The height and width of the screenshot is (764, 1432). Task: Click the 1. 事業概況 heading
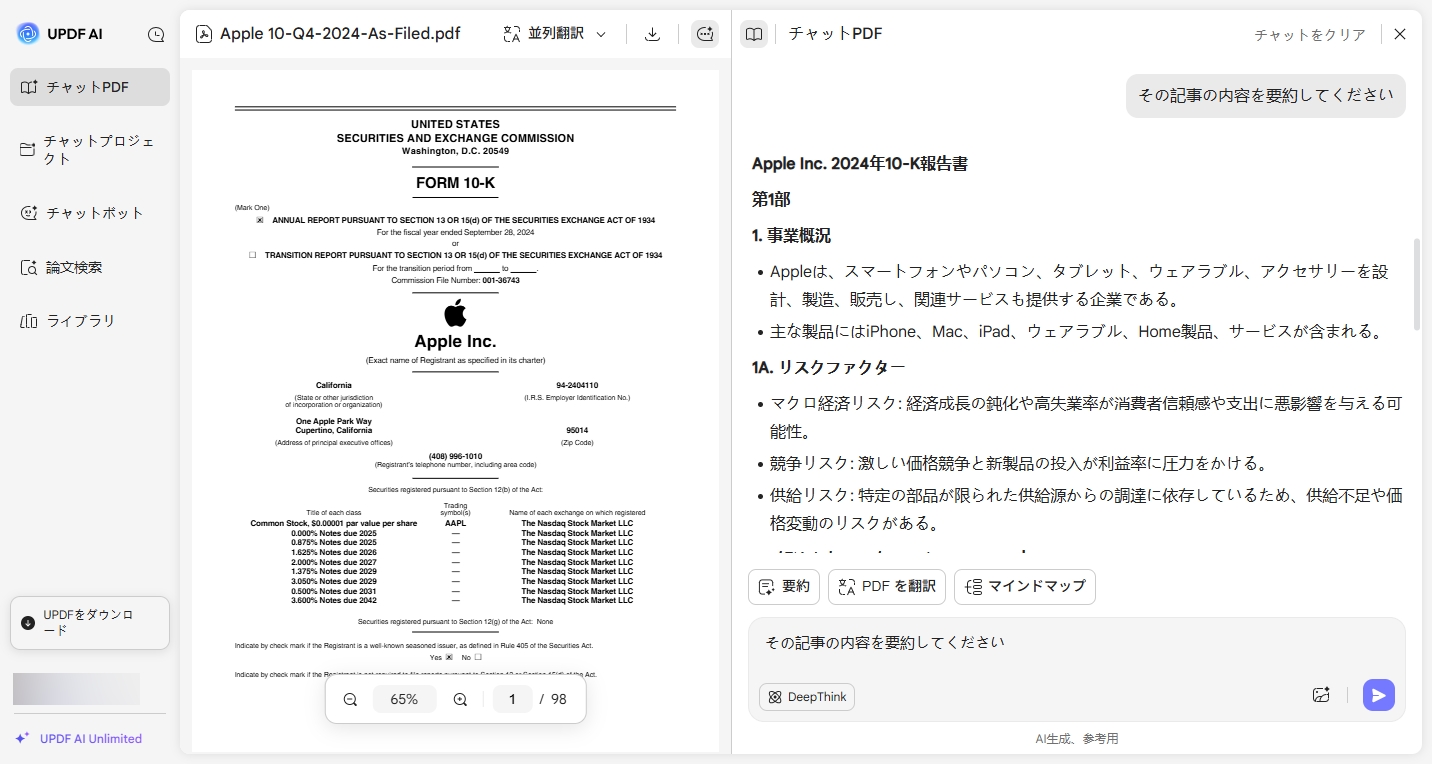791,236
